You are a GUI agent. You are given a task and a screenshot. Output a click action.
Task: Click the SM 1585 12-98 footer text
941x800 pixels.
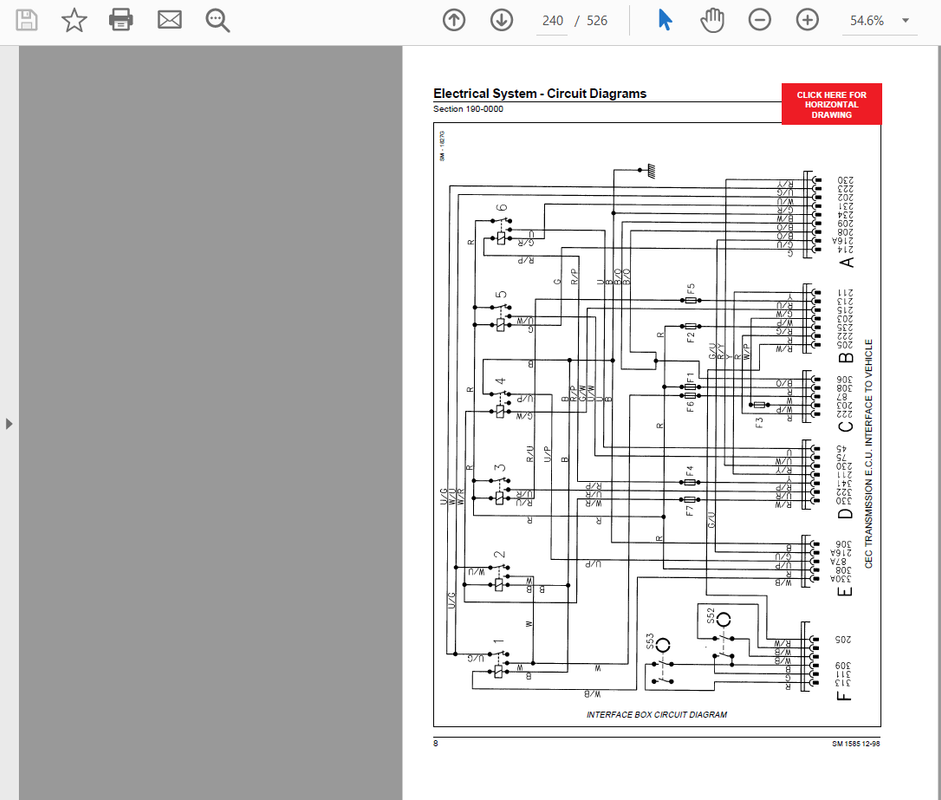click(x=856, y=744)
